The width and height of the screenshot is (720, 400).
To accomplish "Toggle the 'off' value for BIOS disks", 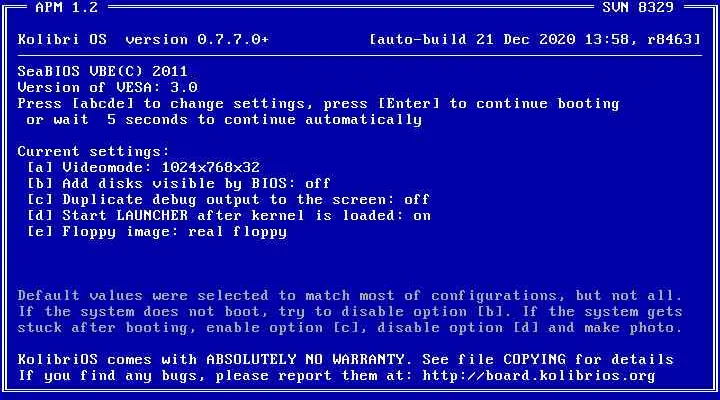I will point(318,183).
